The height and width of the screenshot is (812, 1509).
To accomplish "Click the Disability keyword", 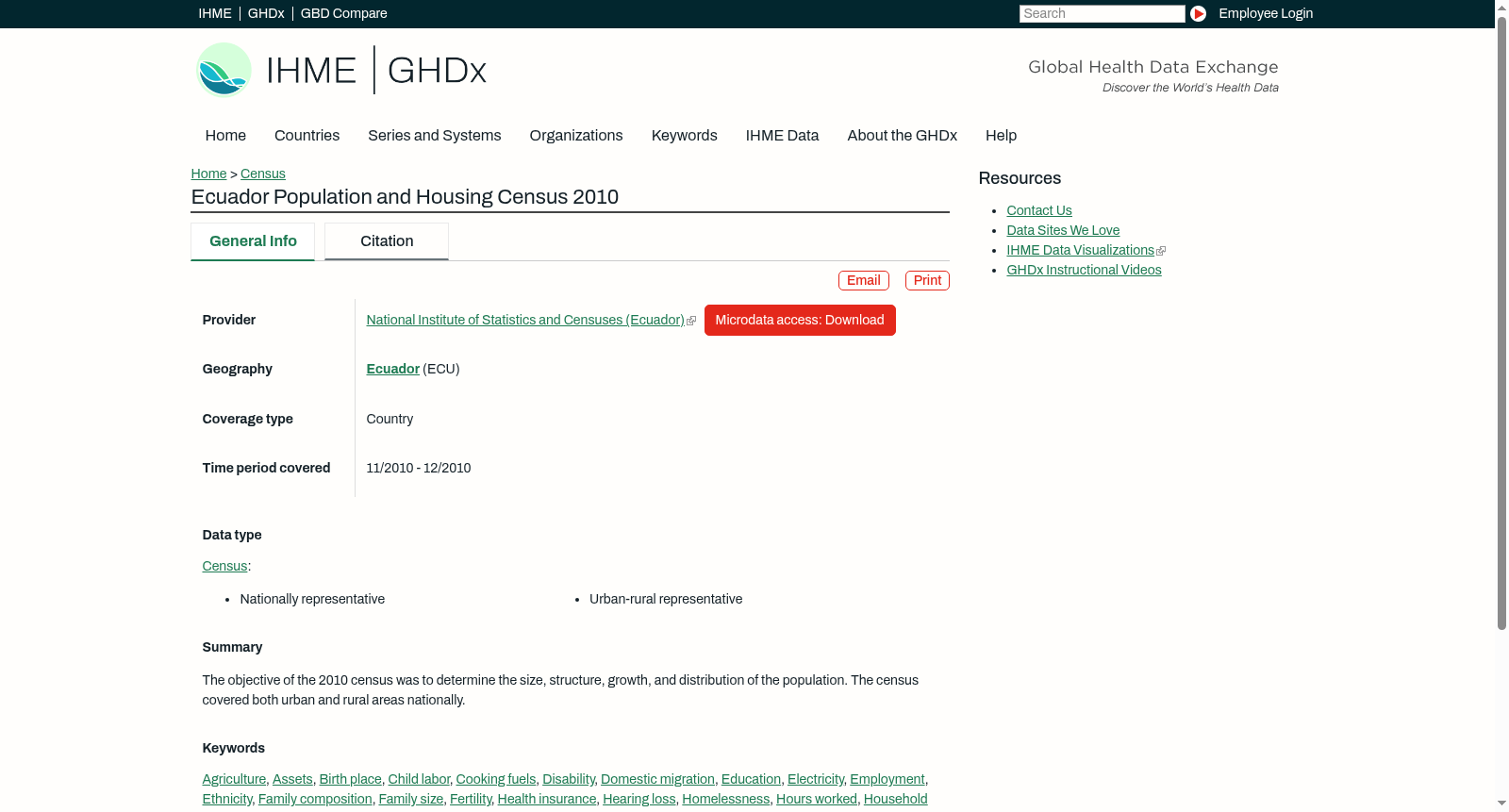I will click(x=569, y=779).
